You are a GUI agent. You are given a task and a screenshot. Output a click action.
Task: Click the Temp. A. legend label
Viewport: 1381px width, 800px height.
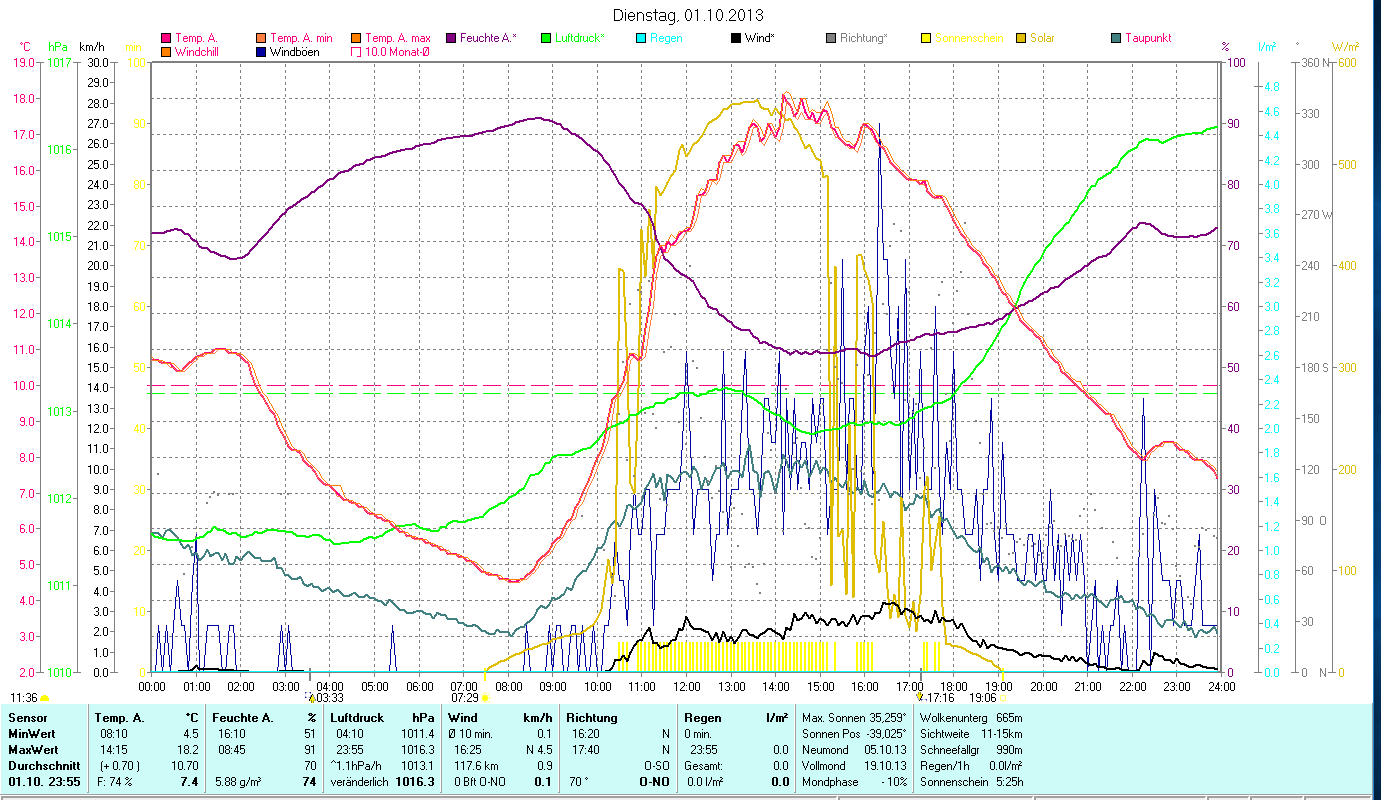197,38
